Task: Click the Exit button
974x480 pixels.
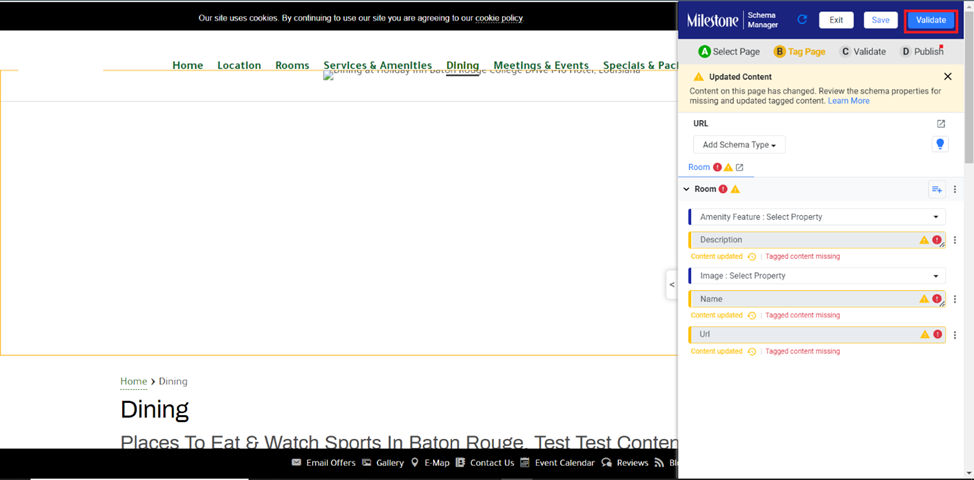Action: [x=836, y=20]
